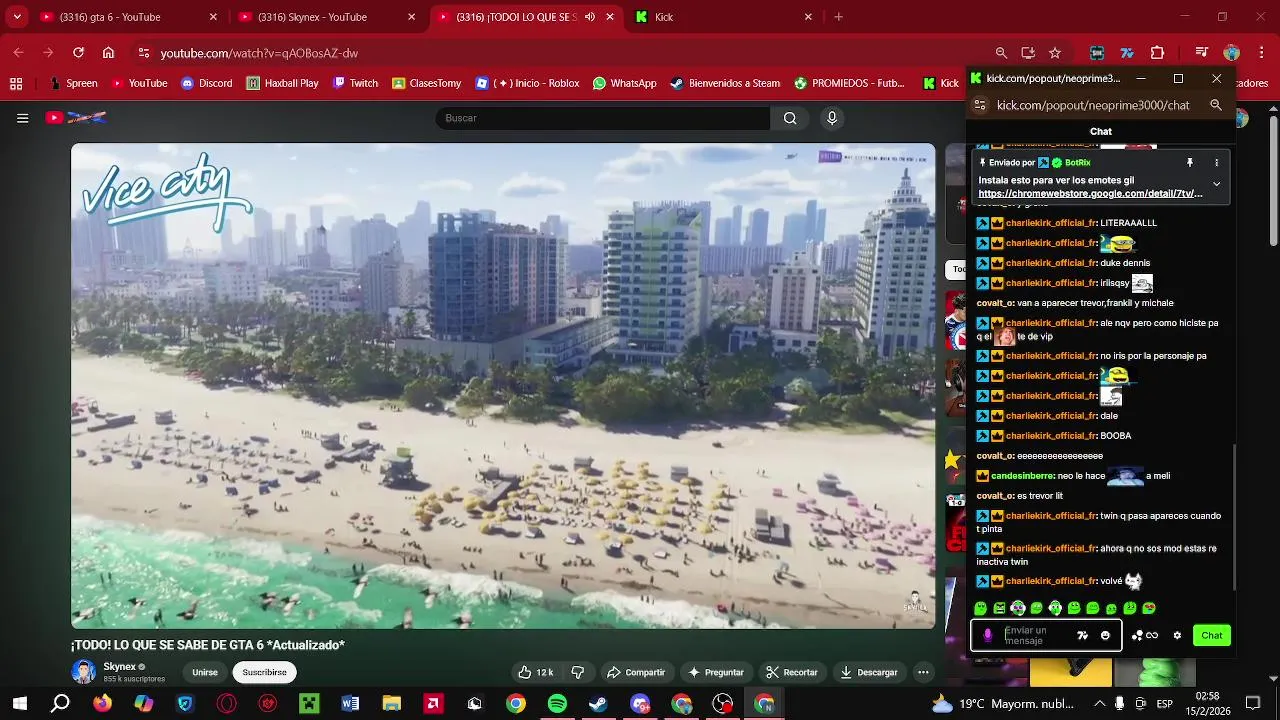View site info for Kick popout
1280x720 pixels.
click(x=980, y=105)
